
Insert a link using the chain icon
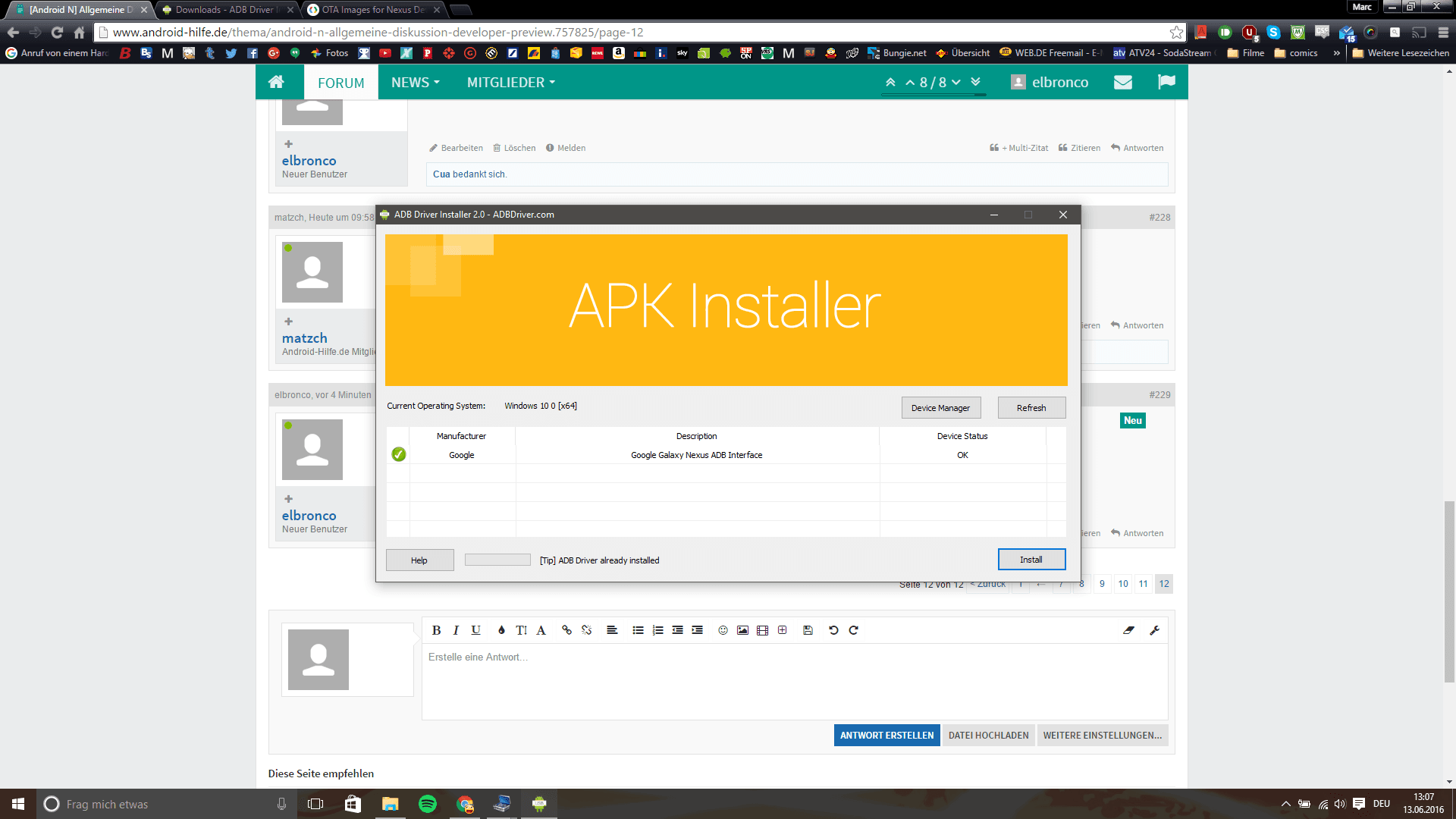click(566, 630)
